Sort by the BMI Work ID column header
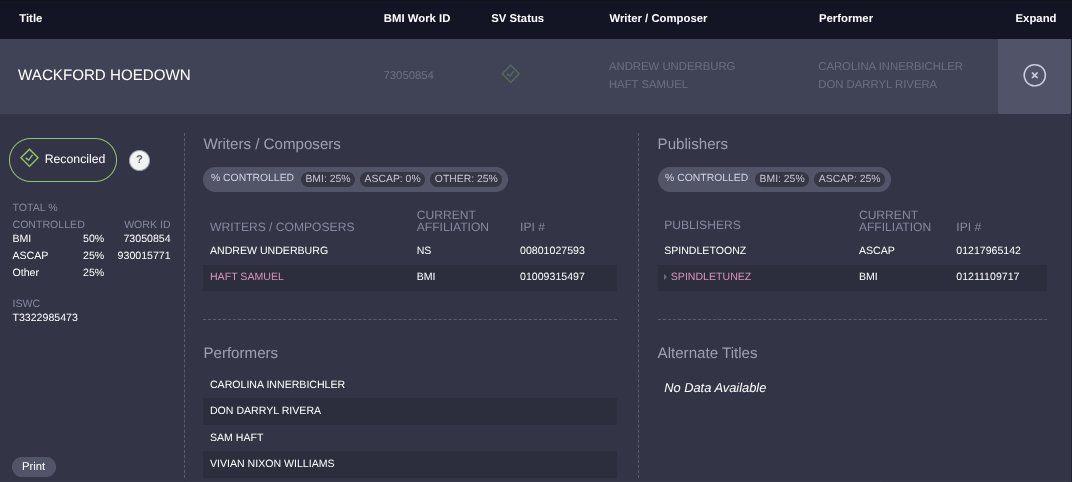 point(417,18)
